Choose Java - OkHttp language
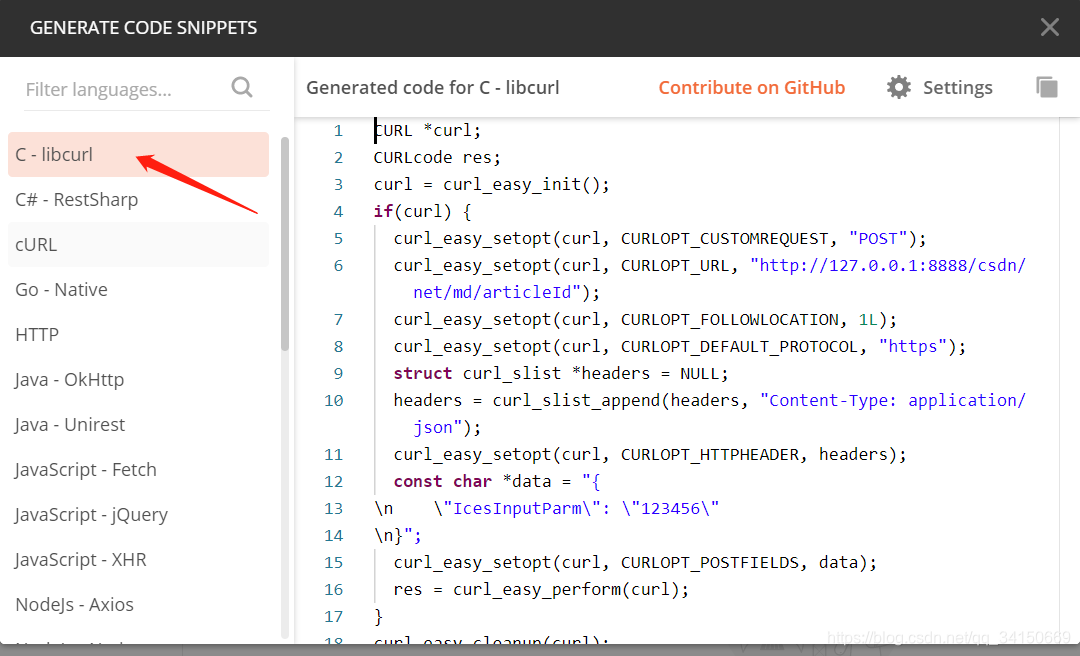This screenshot has height=656, width=1080. click(138, 380)
